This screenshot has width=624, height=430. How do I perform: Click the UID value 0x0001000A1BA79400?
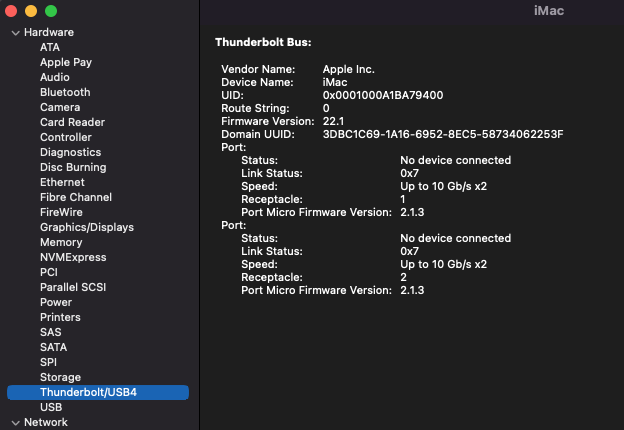[383, 95]
